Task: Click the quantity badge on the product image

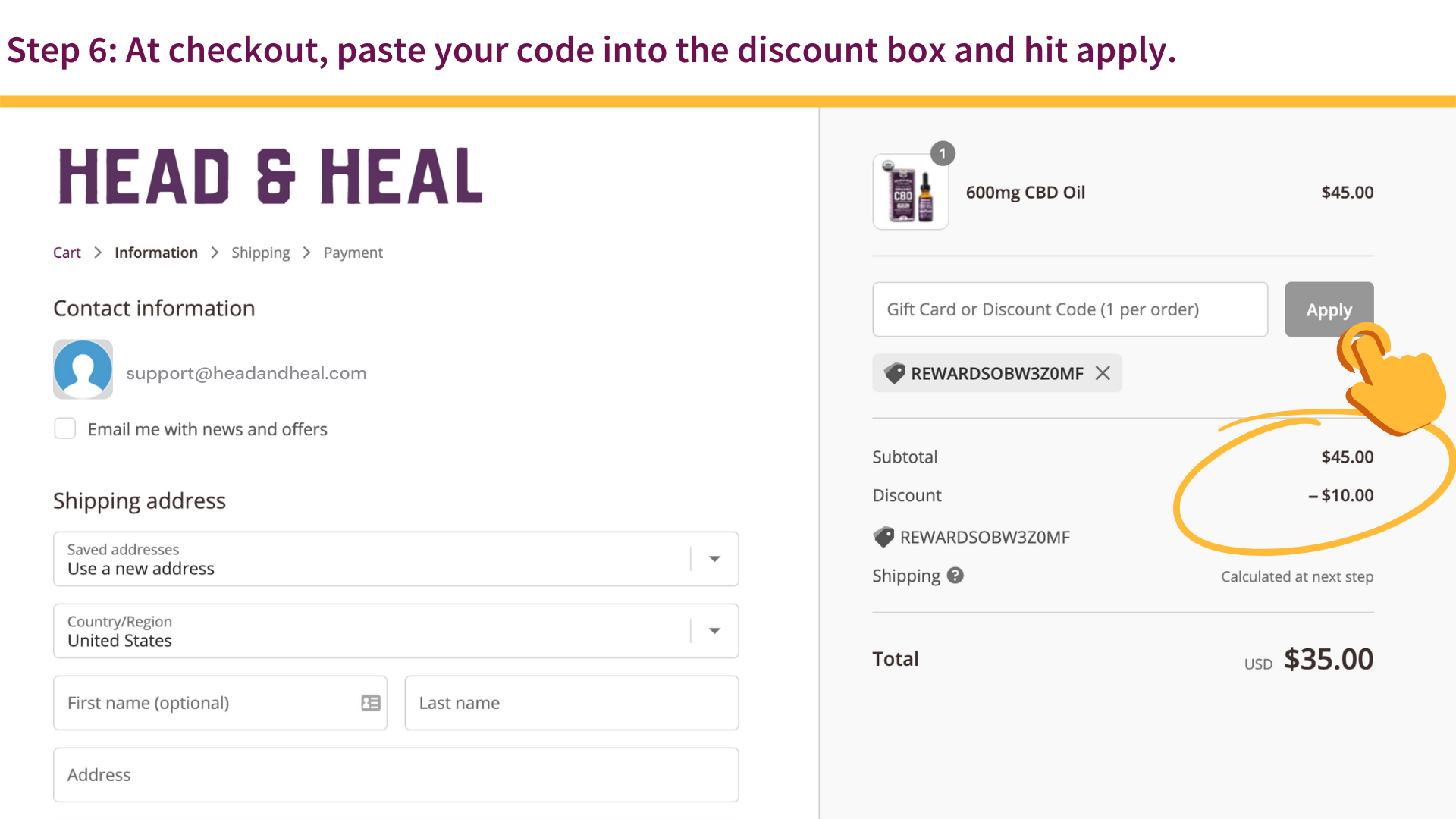Action: tap(943, 154)
